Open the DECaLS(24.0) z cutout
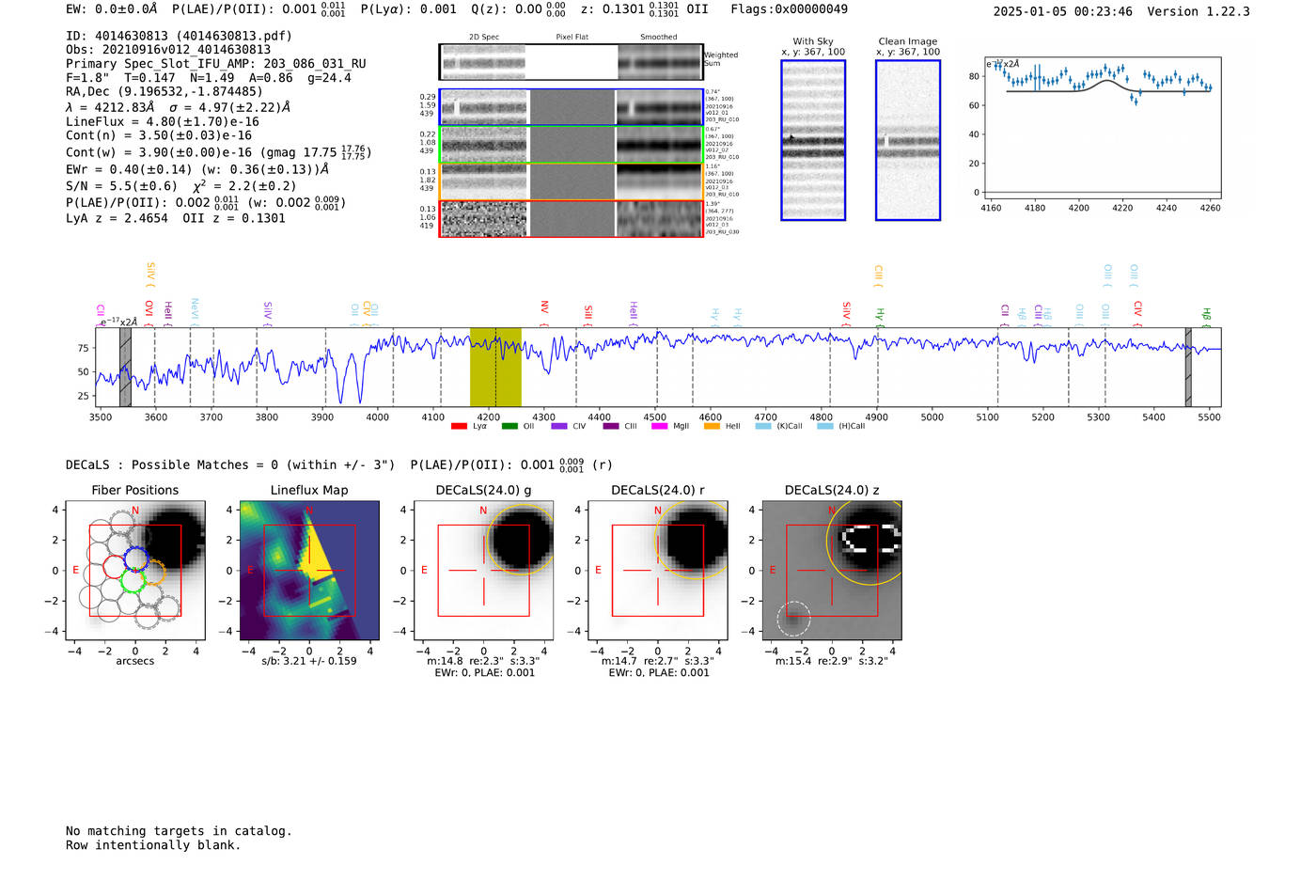The width and height of the screenshot is (1316, 896). click(831, 571)
